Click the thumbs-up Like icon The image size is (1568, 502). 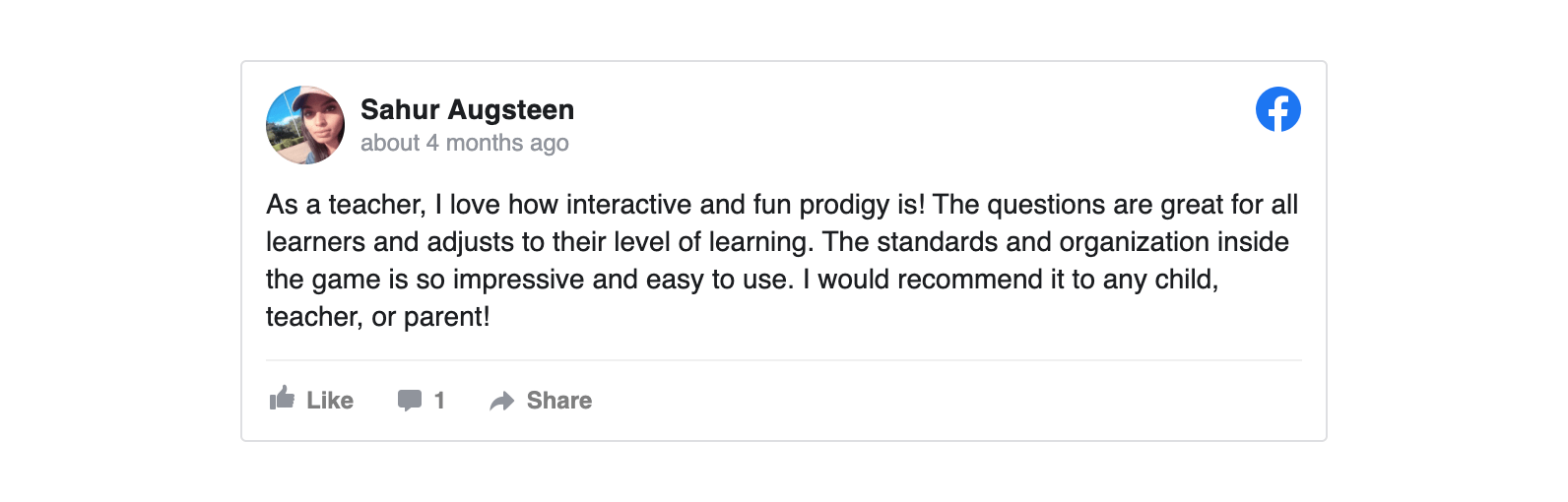point(283,399)
